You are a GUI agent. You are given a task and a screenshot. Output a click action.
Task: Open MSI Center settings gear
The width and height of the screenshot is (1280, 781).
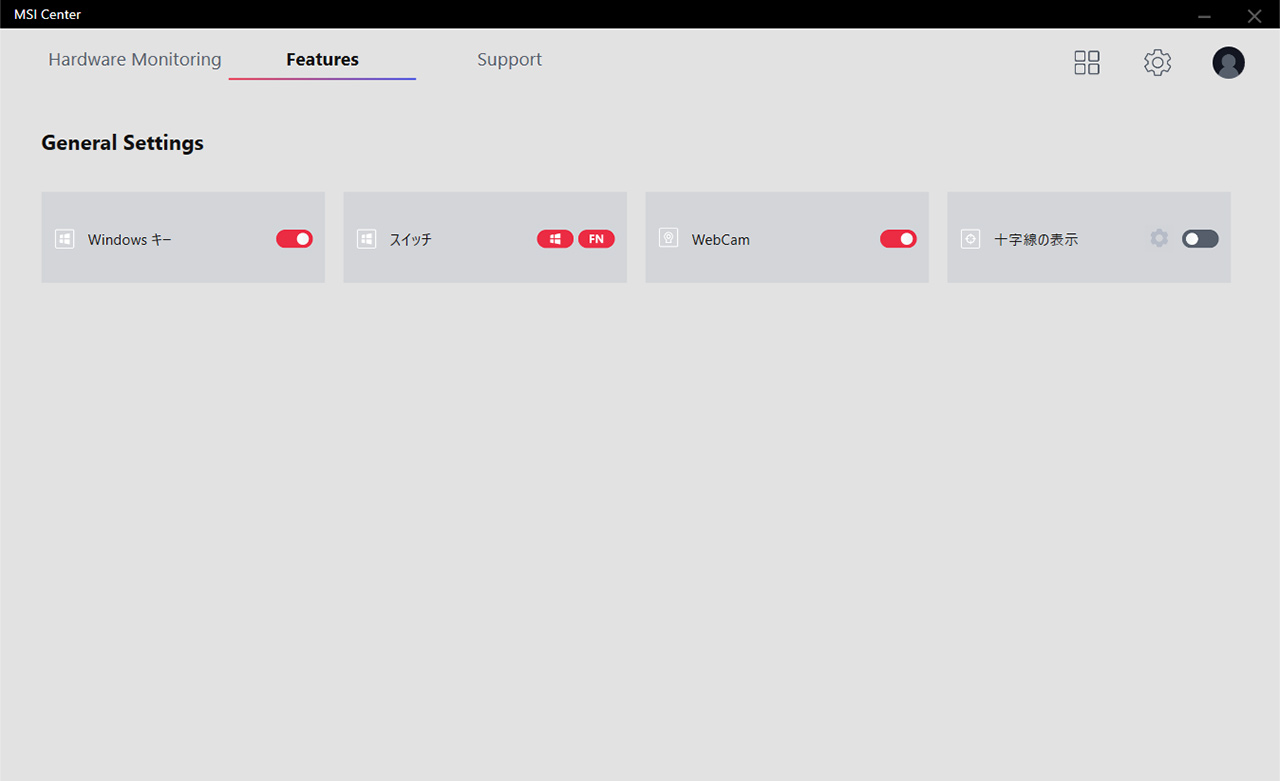click(x=1157, y=63)
